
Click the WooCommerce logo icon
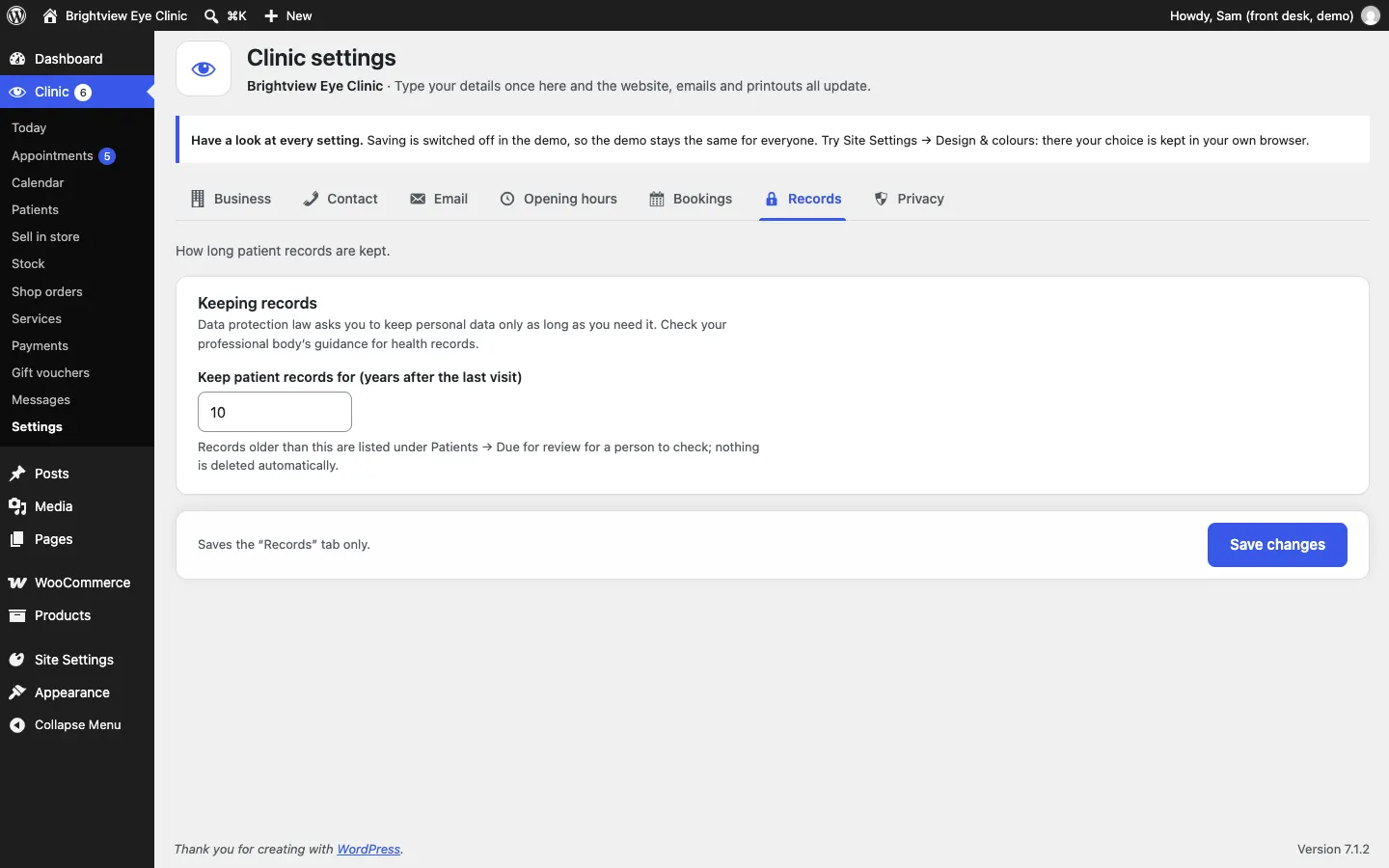click(x=17, y=583)
